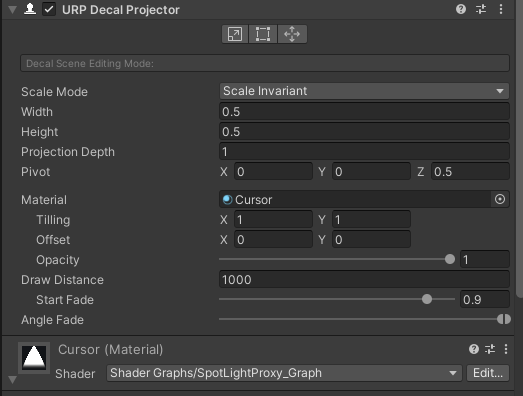Click the Cursor (Material) header title

110,349
